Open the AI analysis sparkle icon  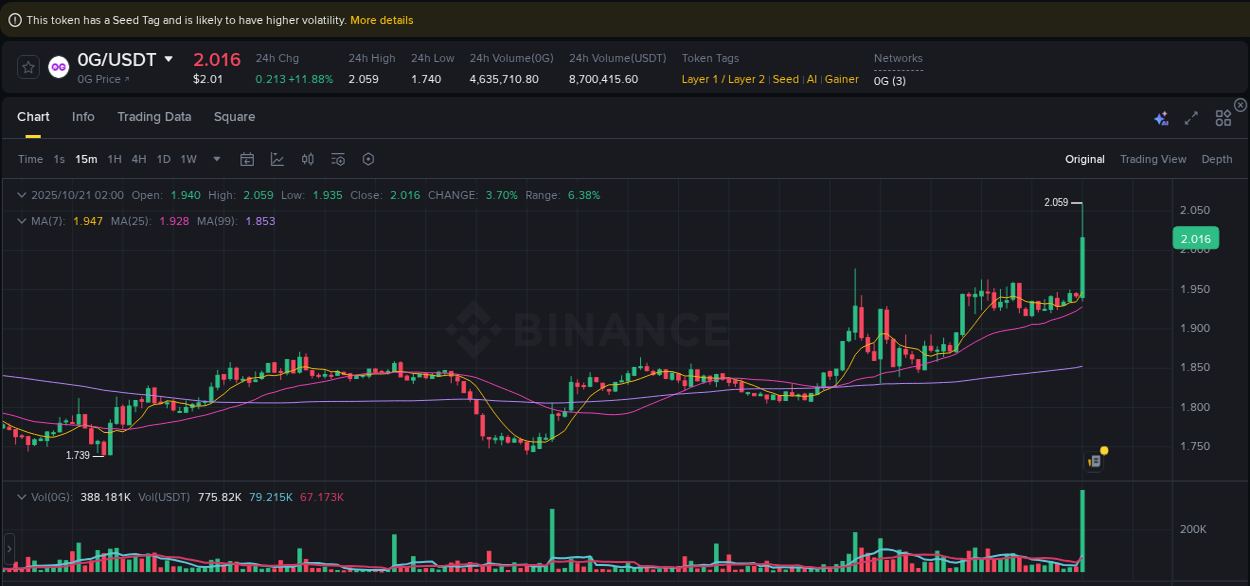click(1161, 117)
